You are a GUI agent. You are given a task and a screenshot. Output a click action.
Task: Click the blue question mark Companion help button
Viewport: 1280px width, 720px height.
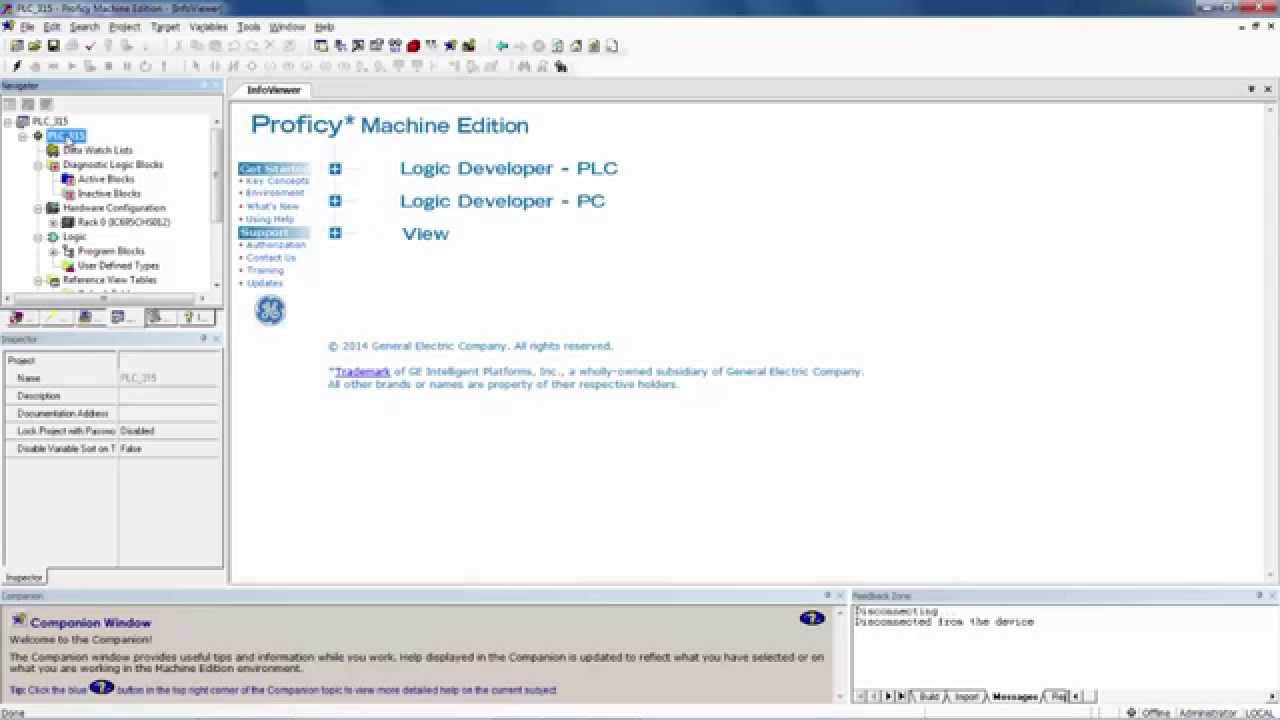812,619
